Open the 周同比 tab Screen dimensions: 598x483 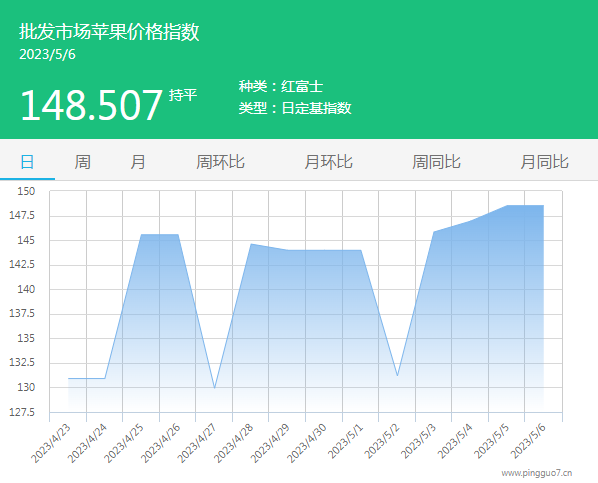(436, 162)
